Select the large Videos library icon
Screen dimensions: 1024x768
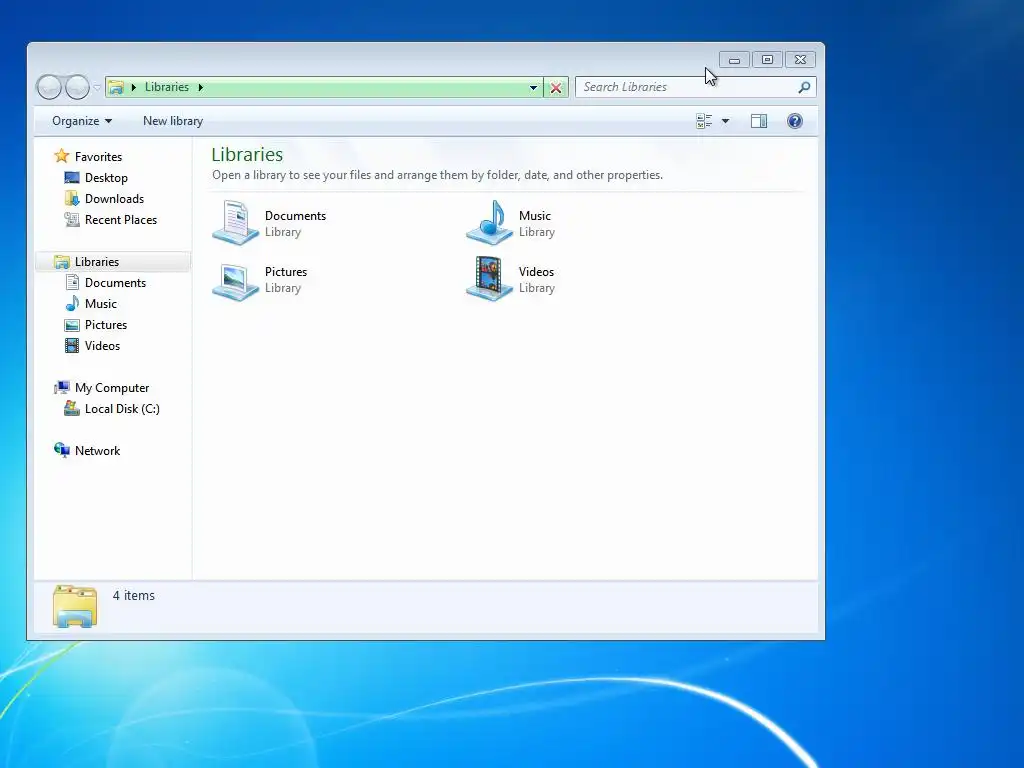tap(490, 279)
